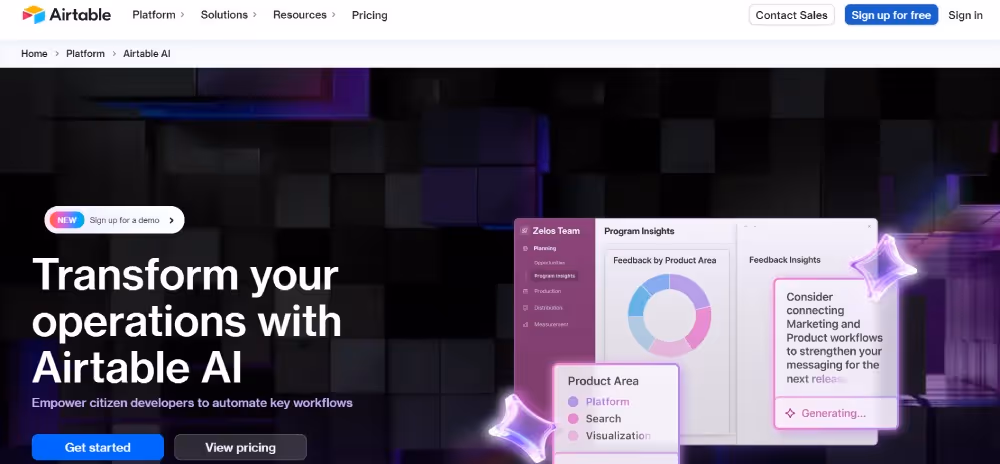This screenshot has width=1000, height=464.
Task: Click the Zelos Team title
Action: (x=556, y=231)
